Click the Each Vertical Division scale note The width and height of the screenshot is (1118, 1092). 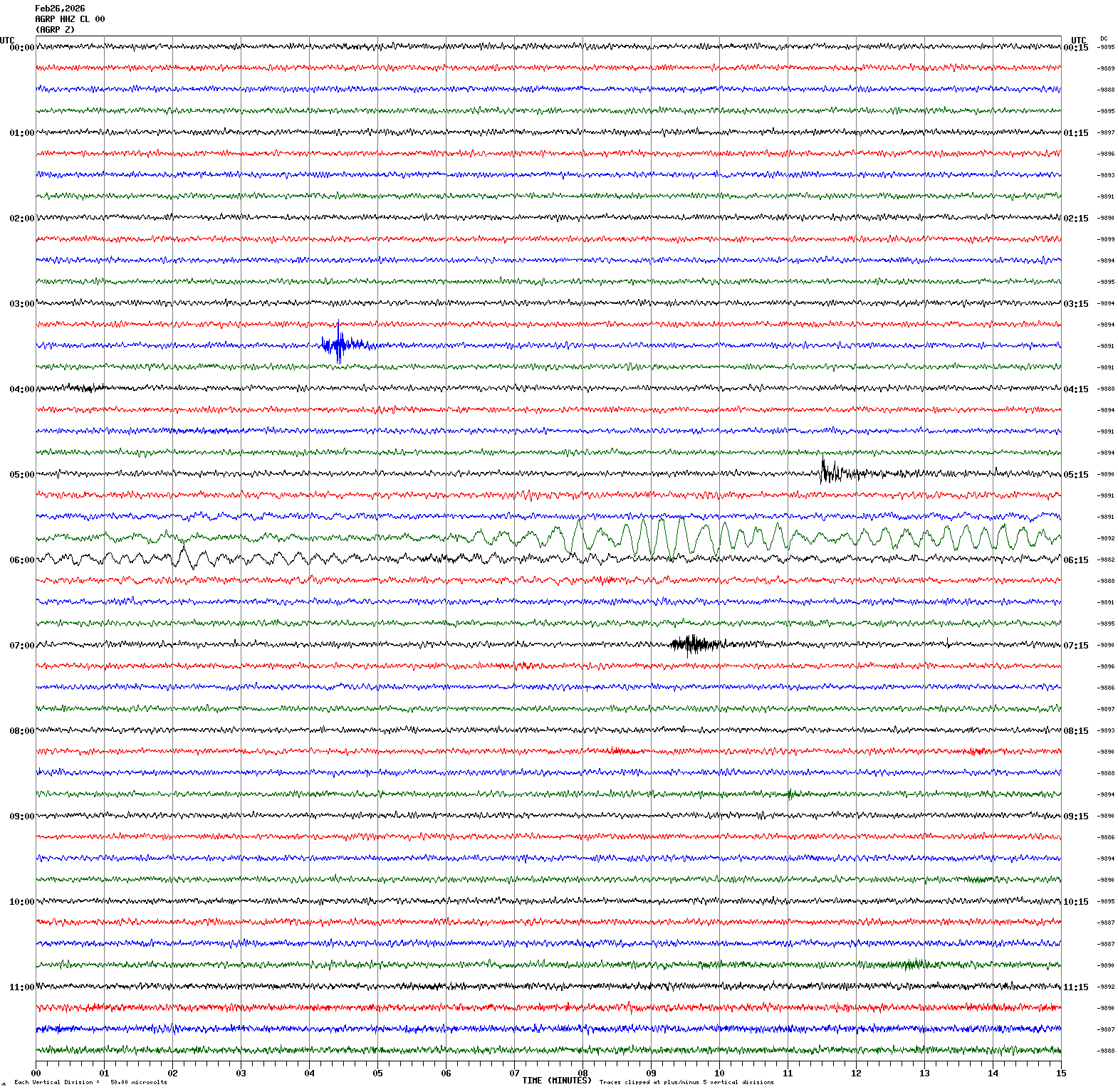click(x=90, y=1082)
